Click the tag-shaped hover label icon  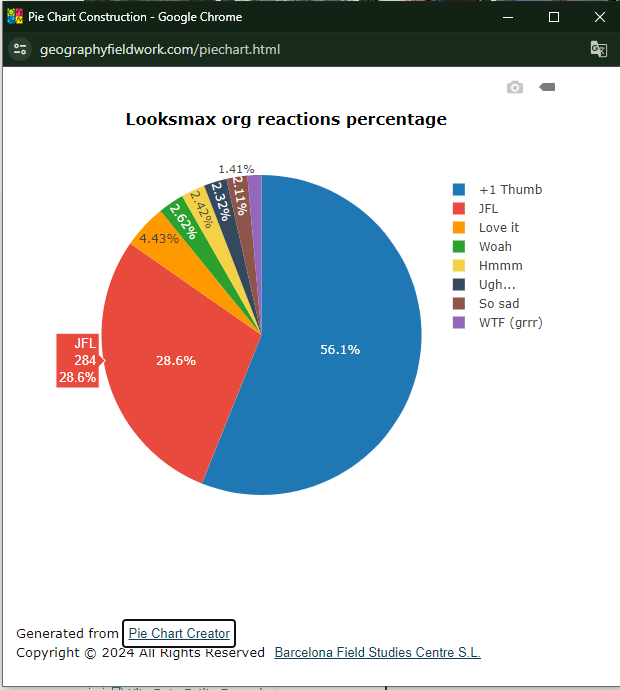point(547,88)
